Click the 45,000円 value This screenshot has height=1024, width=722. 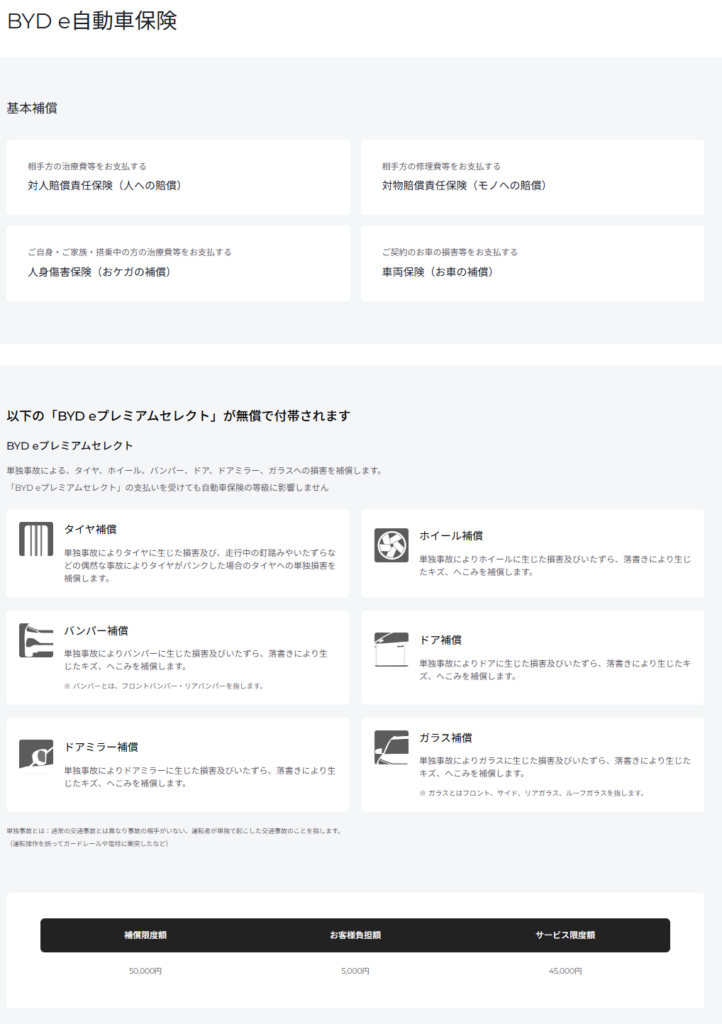coord(565,971)
